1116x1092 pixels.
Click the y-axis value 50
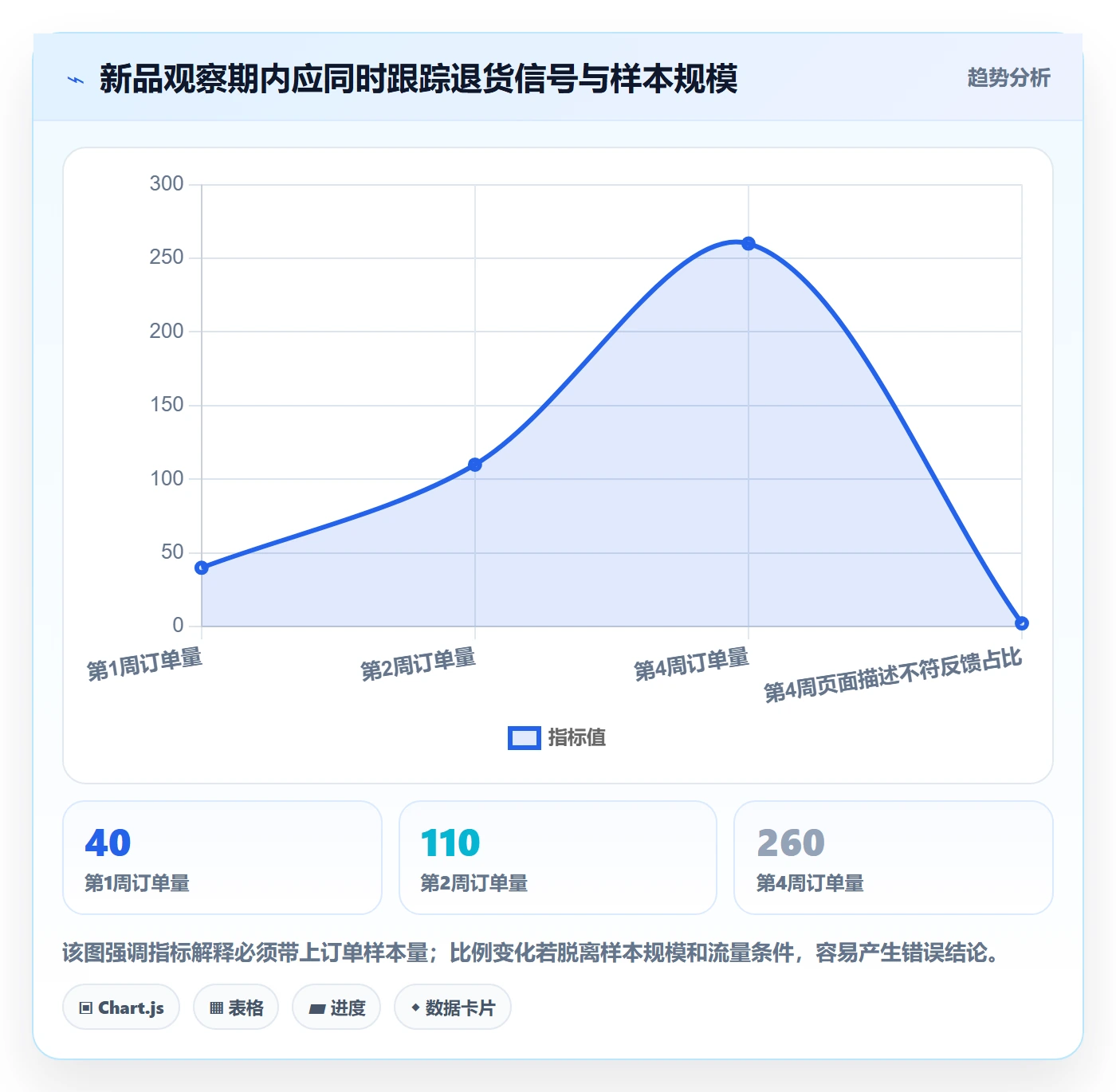tap(172, 552)
